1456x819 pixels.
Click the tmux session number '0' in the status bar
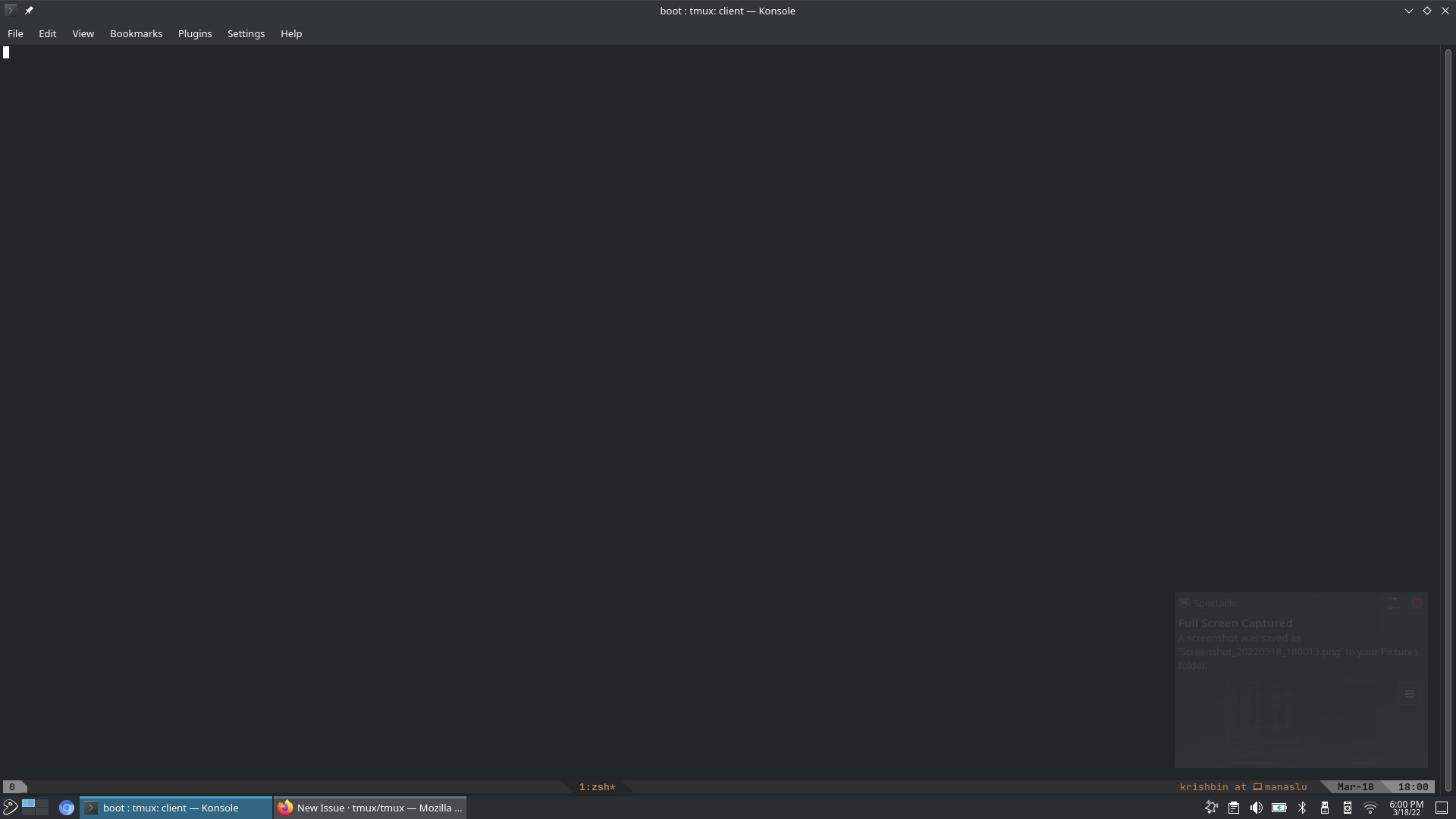[x=12, y=787]
